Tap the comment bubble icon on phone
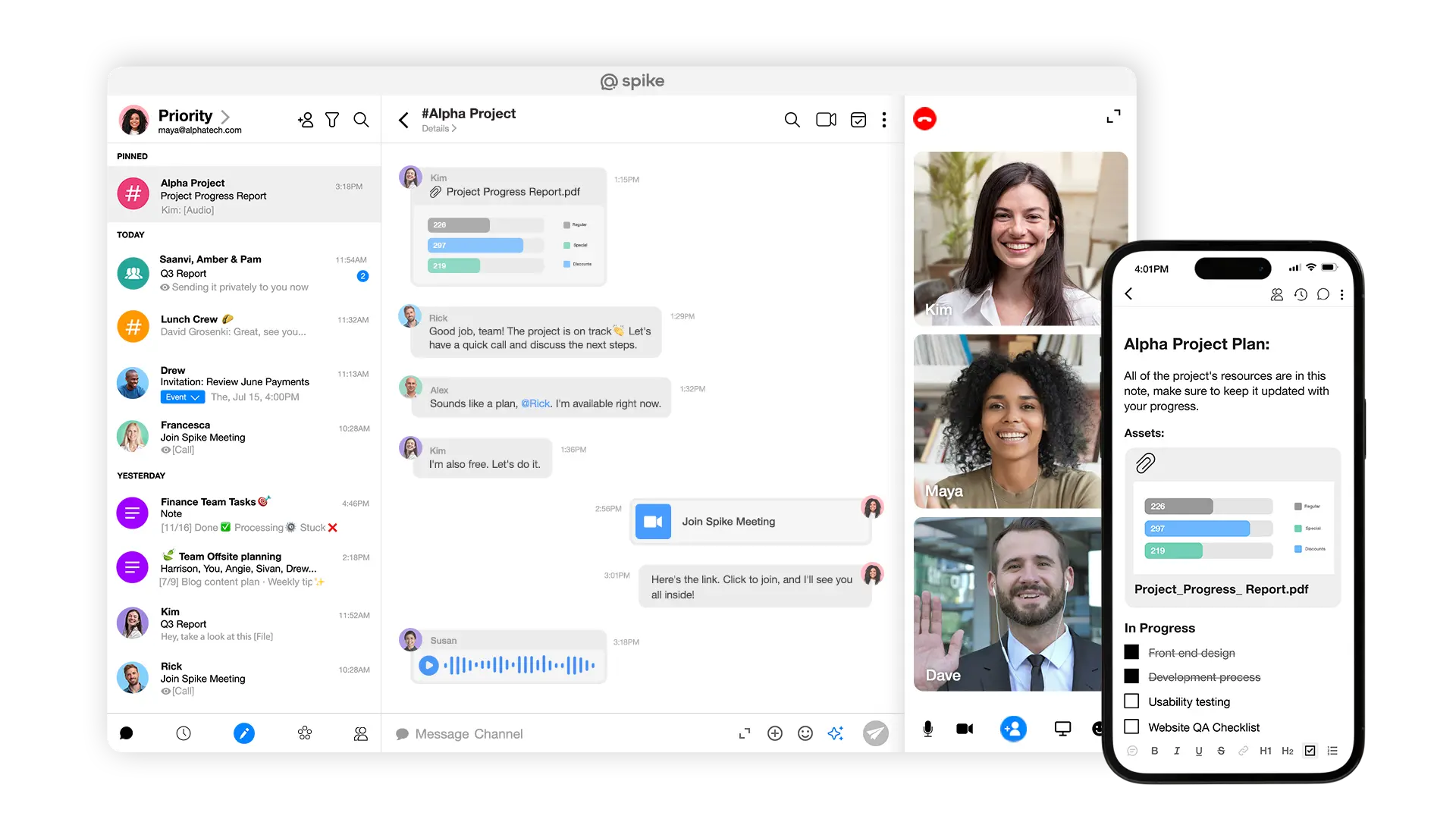This screenshot has height=819, width=1456. [x=1323, y=294]
